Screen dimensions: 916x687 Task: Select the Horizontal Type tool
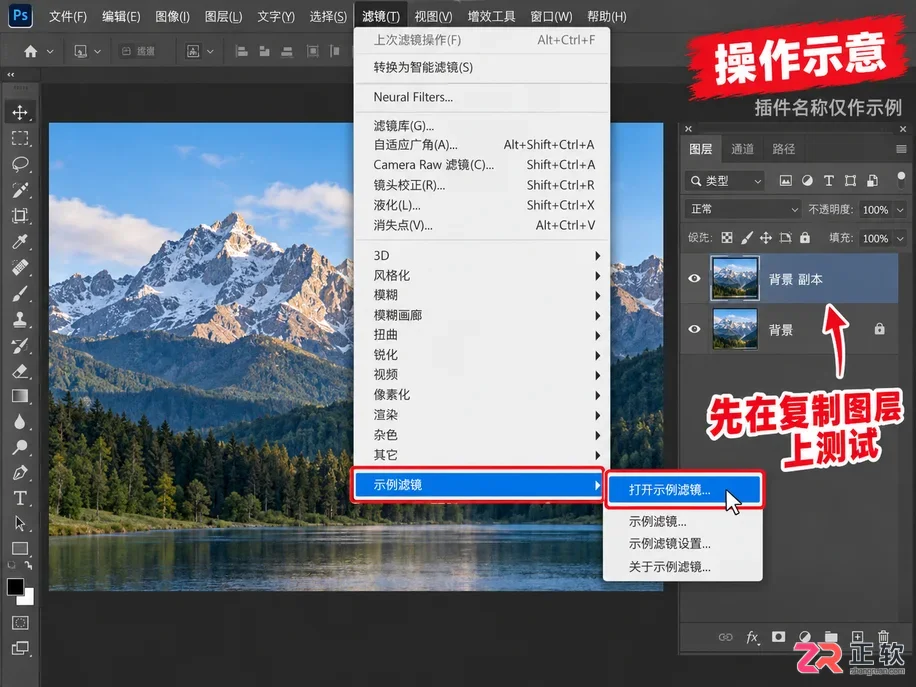coord(20,498)
